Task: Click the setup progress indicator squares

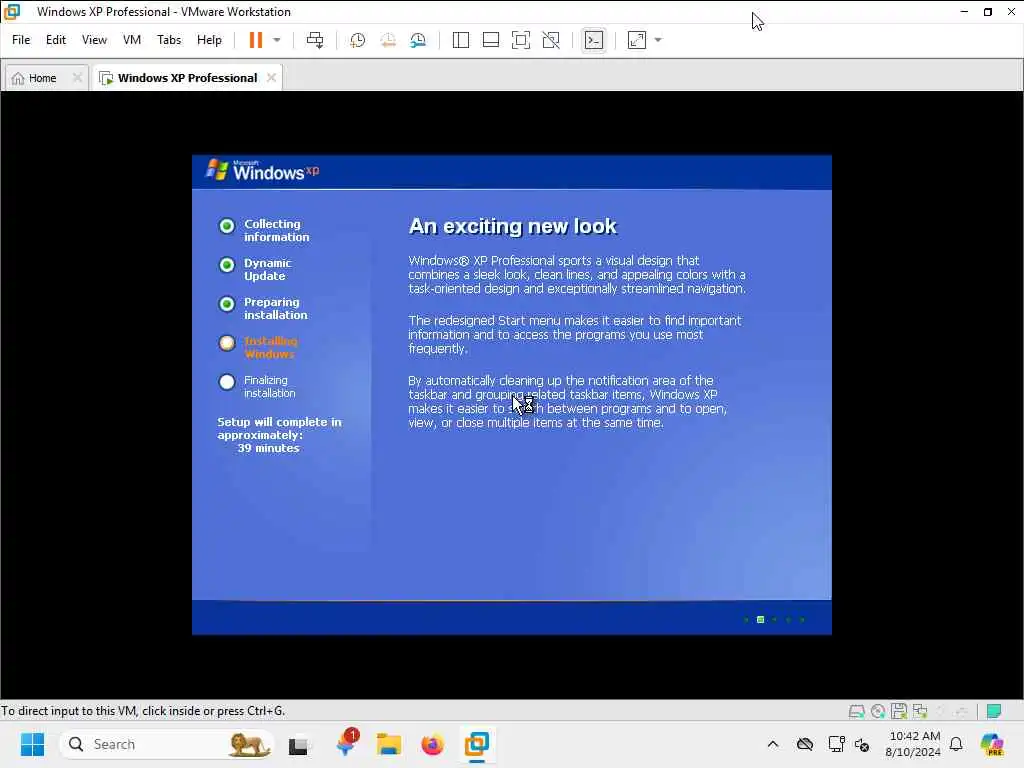Action: click(x=775, y=619)
